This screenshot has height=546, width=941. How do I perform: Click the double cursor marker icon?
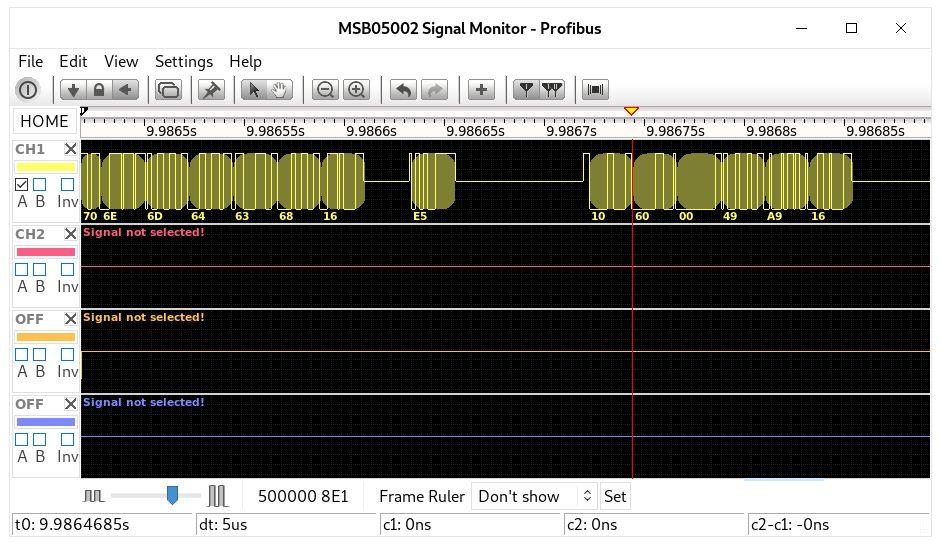click(552, 90)
